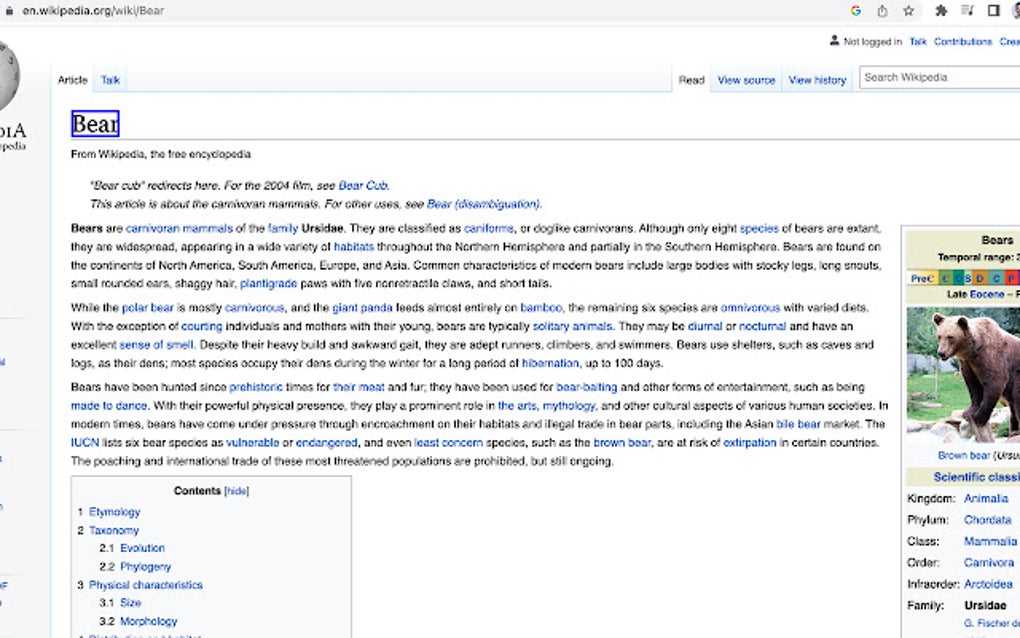
Task: Follow the hibernation link
Action: [550, 363]
